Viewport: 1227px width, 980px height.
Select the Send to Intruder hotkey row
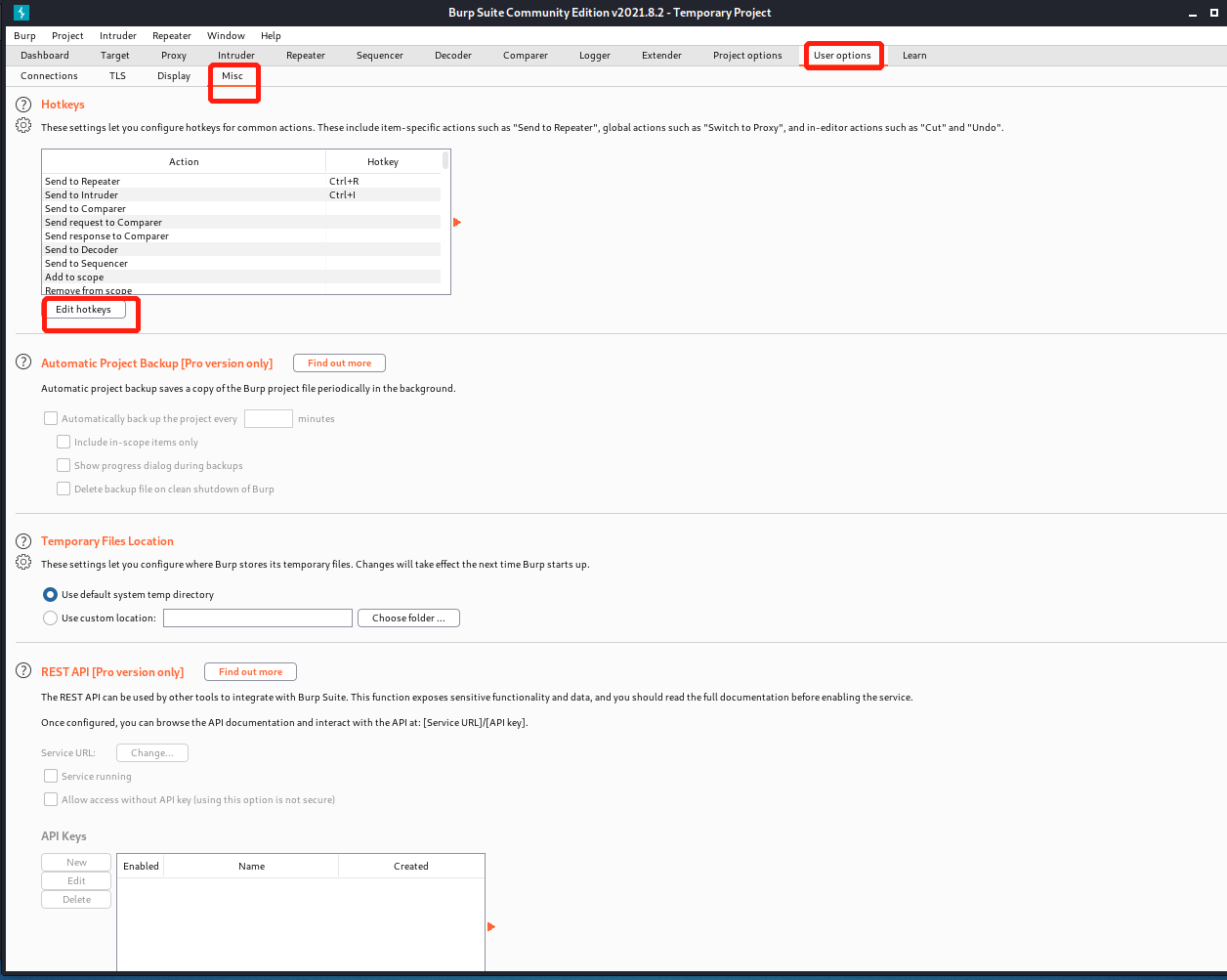[x=241, y=195]
